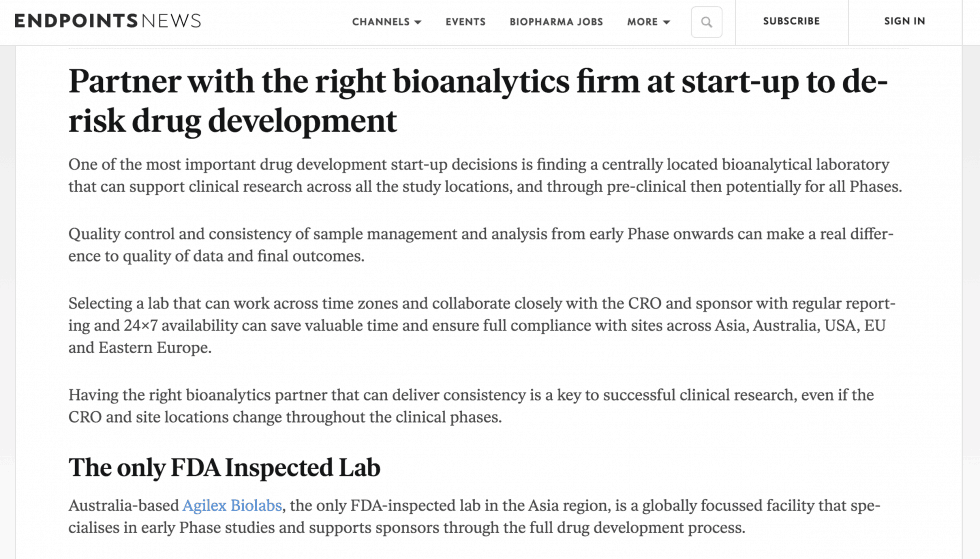Go to Biopharma Jobs

tap(556, 22)
